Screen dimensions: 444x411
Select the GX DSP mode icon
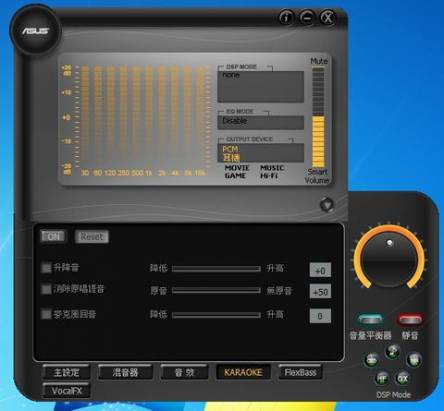point(403,378)
